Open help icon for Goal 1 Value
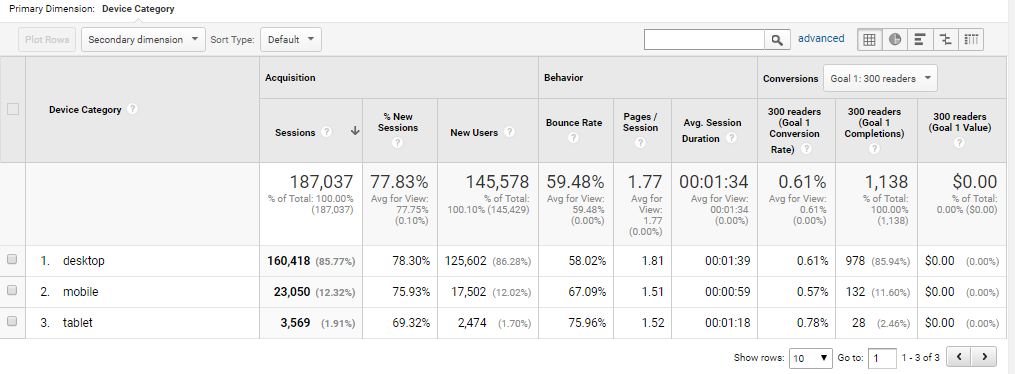 (959, 143)
